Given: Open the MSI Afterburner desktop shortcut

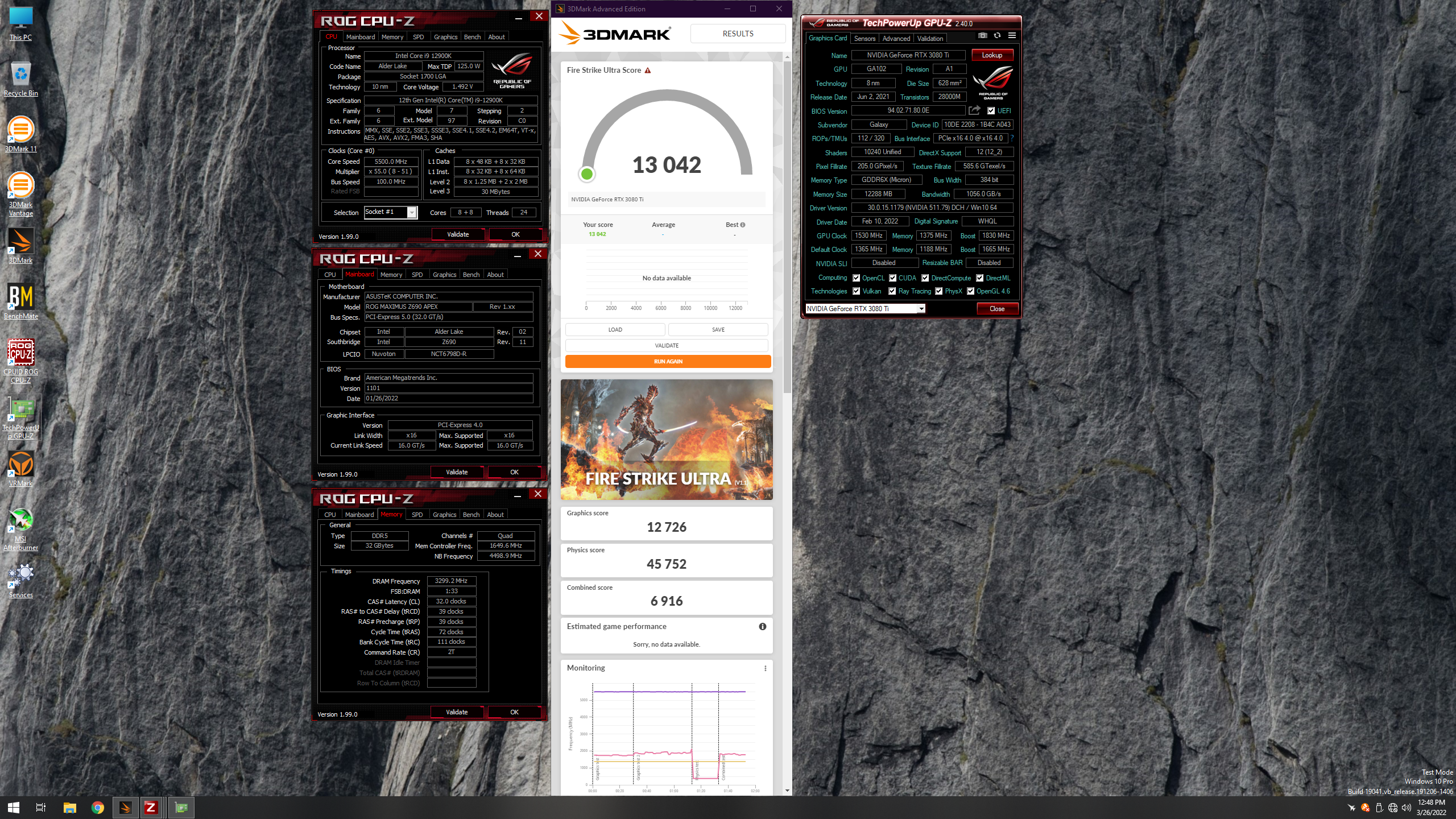Looking at the screenshot, I should pos(21,529).
